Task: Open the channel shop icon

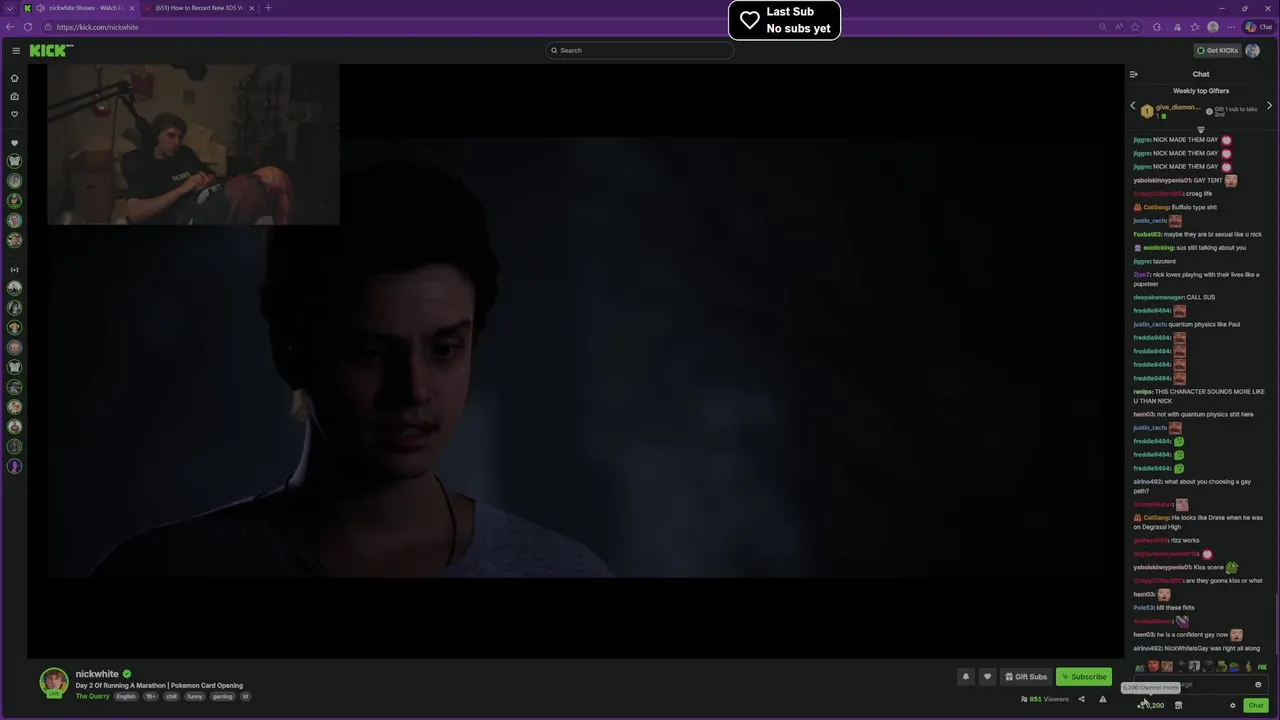Action: tap(1178, 705)
